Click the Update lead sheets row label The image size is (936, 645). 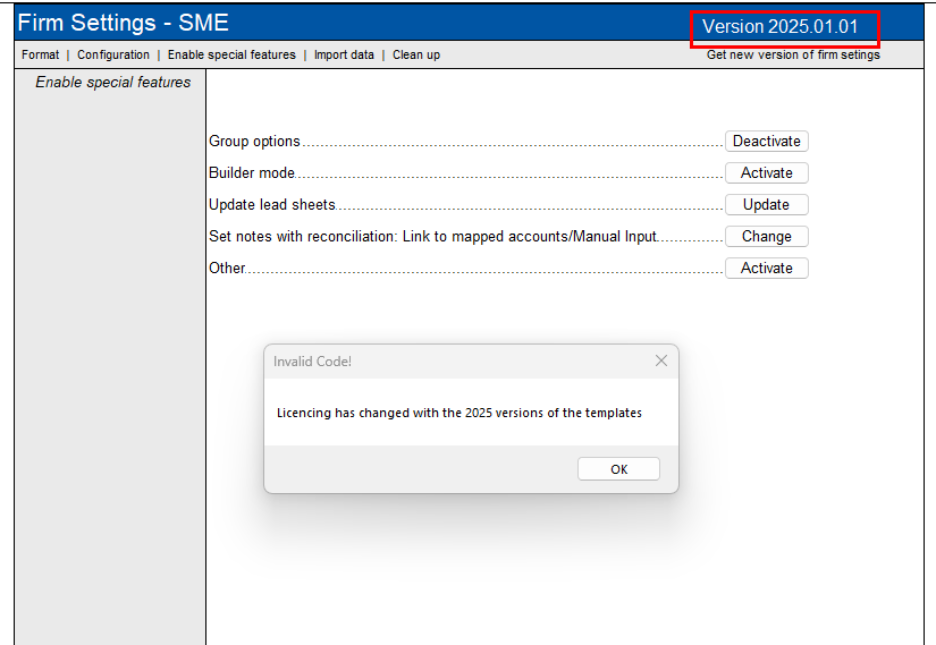pos(272,205)
